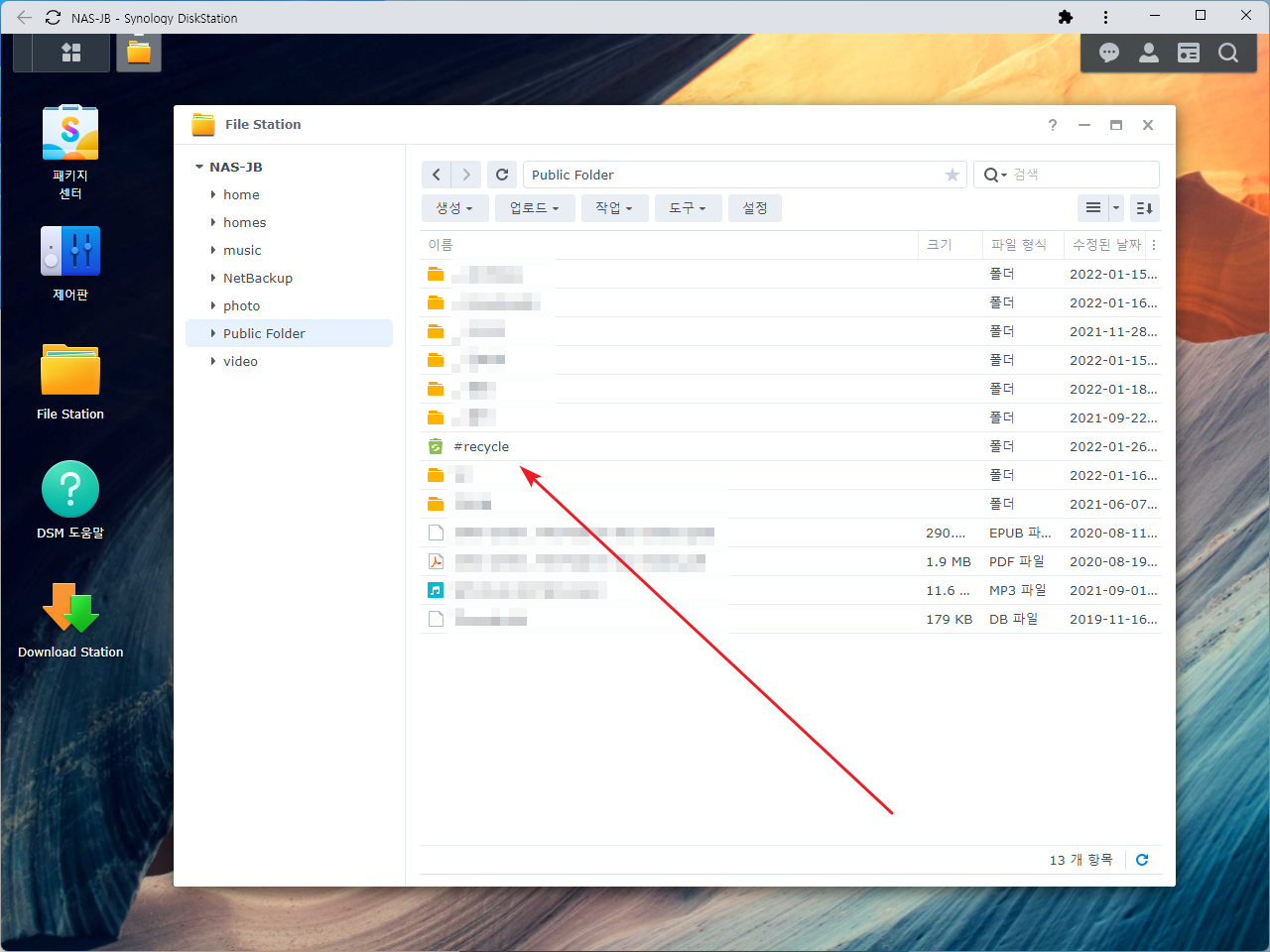
Task: Go back in File Station
Action: [437, 175]
